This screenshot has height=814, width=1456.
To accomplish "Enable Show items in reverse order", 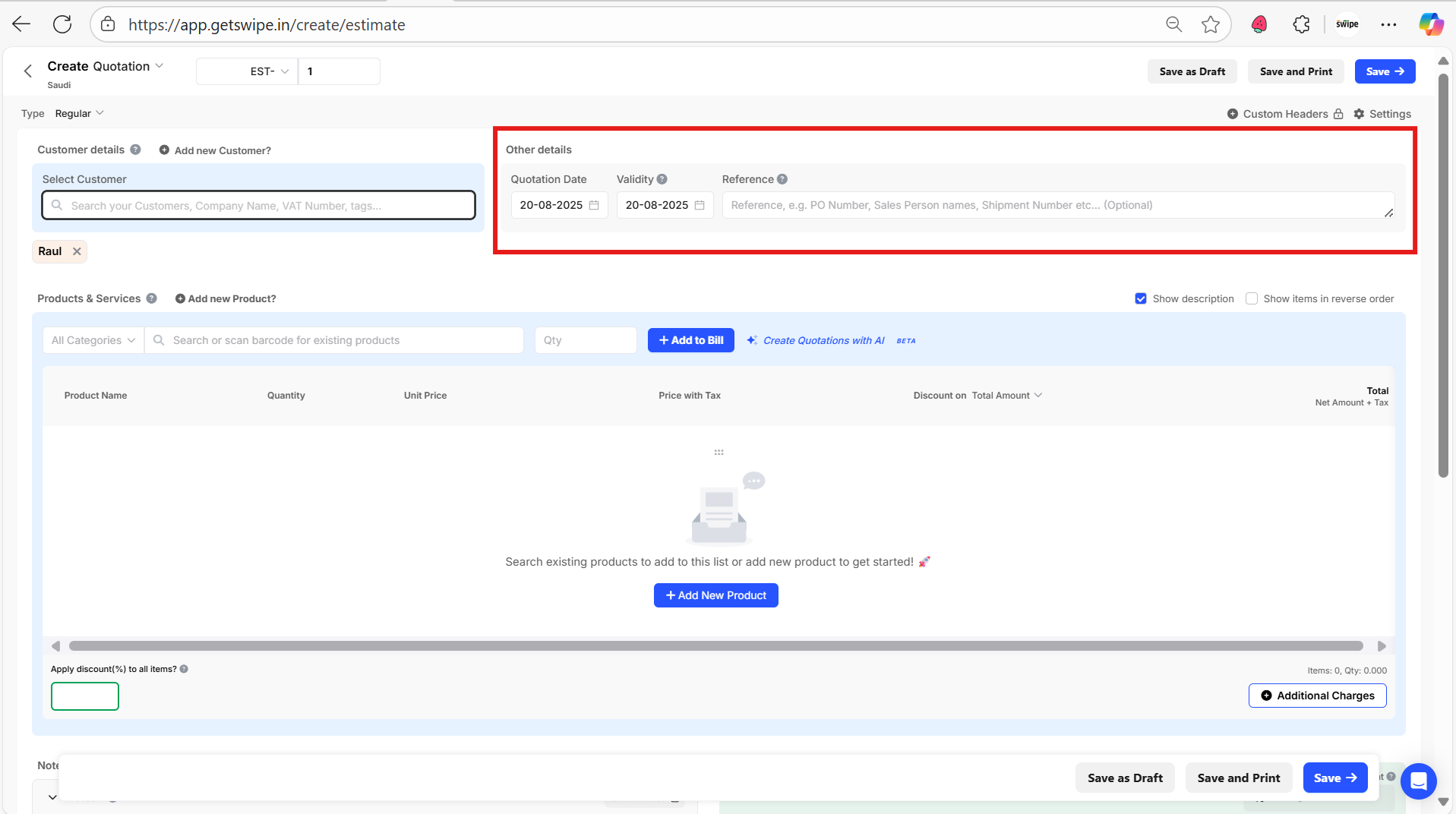I will click(1252, 298).
